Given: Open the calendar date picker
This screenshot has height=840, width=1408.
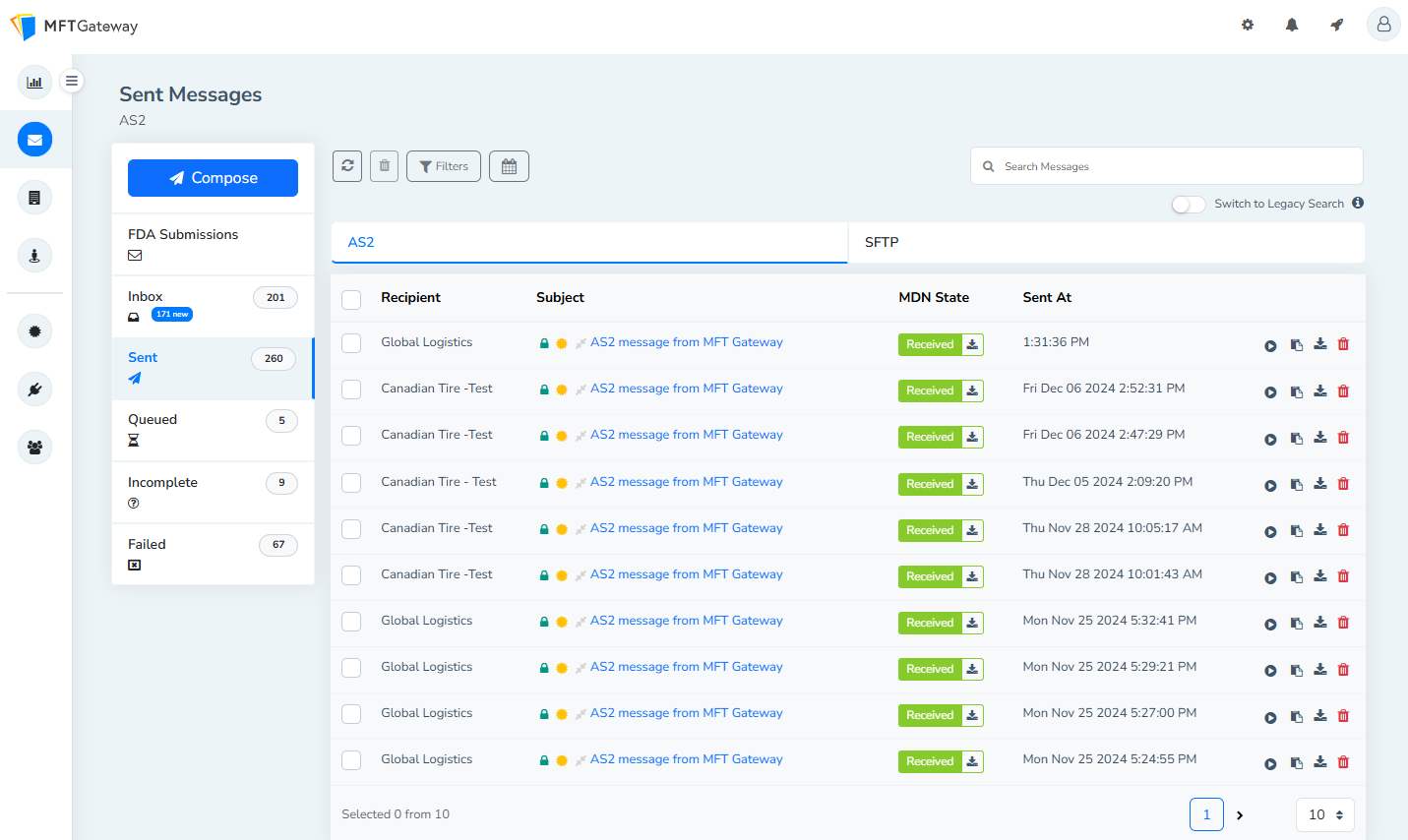Looking at the screenshot, I should 509,166.
